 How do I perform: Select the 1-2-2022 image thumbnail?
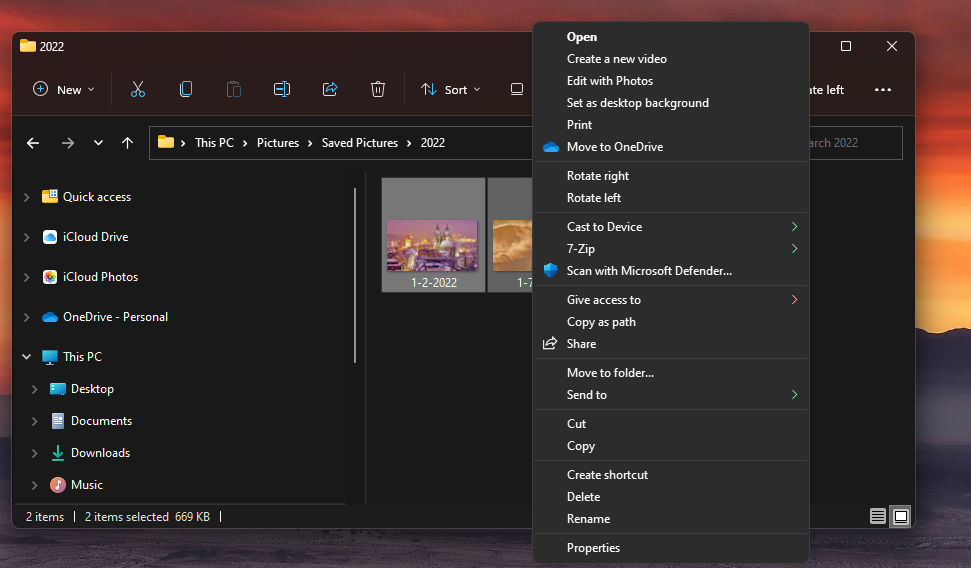pos(433,245)
